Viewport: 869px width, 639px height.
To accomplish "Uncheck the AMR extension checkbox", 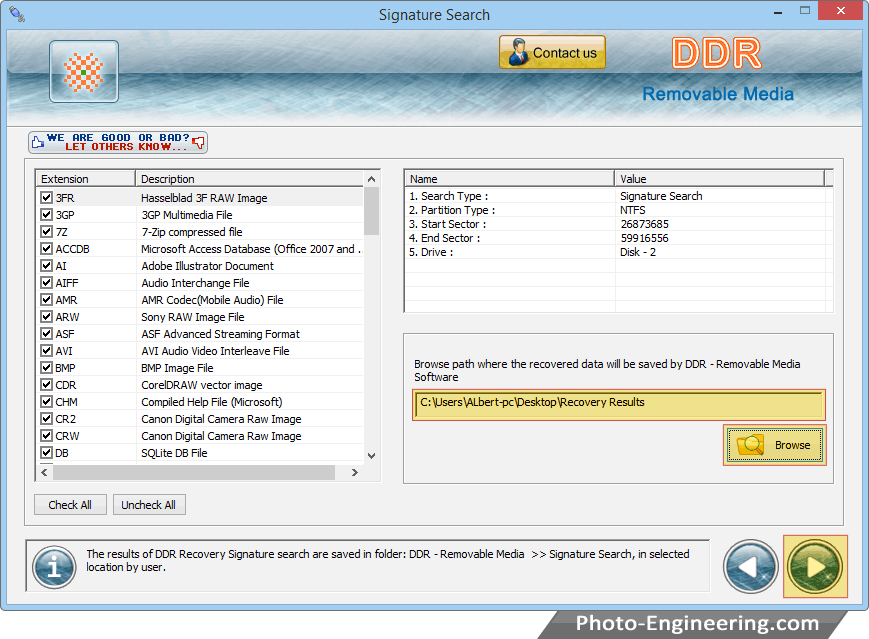I will (x=47, y=300).
